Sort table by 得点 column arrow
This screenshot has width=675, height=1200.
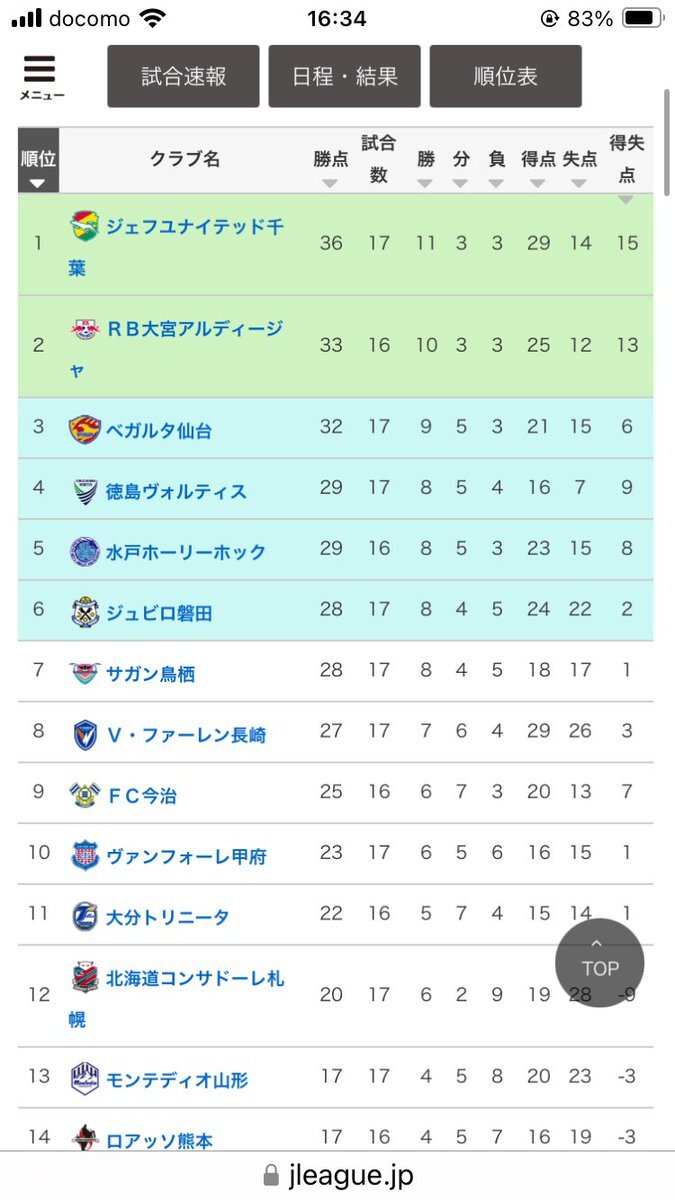click(x=538, y=183)
